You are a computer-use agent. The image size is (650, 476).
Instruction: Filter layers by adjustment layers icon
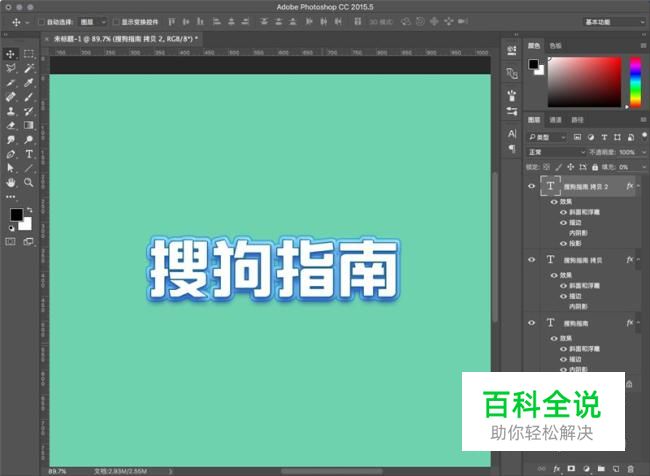click(x=591, y=137)
